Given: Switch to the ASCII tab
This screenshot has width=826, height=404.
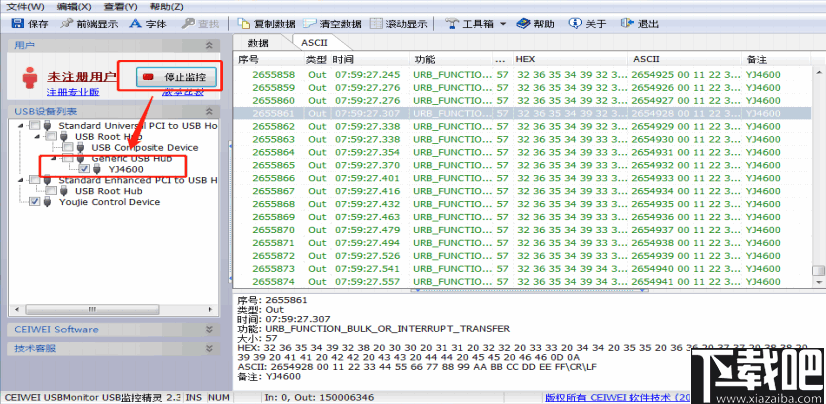Looking at the screenshot, I should click(x=314, y=43).
